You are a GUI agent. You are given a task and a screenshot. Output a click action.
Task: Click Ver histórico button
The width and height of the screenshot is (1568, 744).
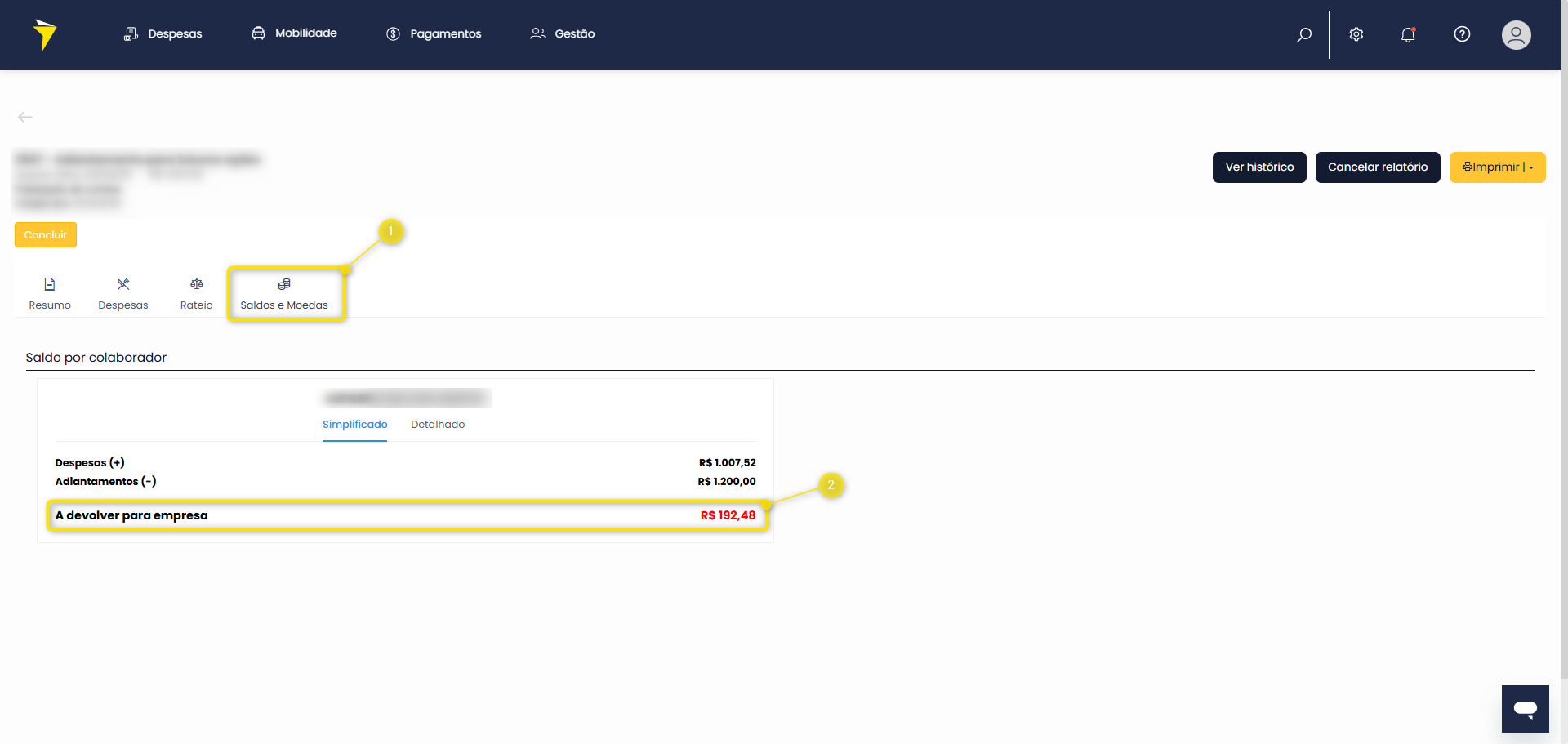point(1259,167)
